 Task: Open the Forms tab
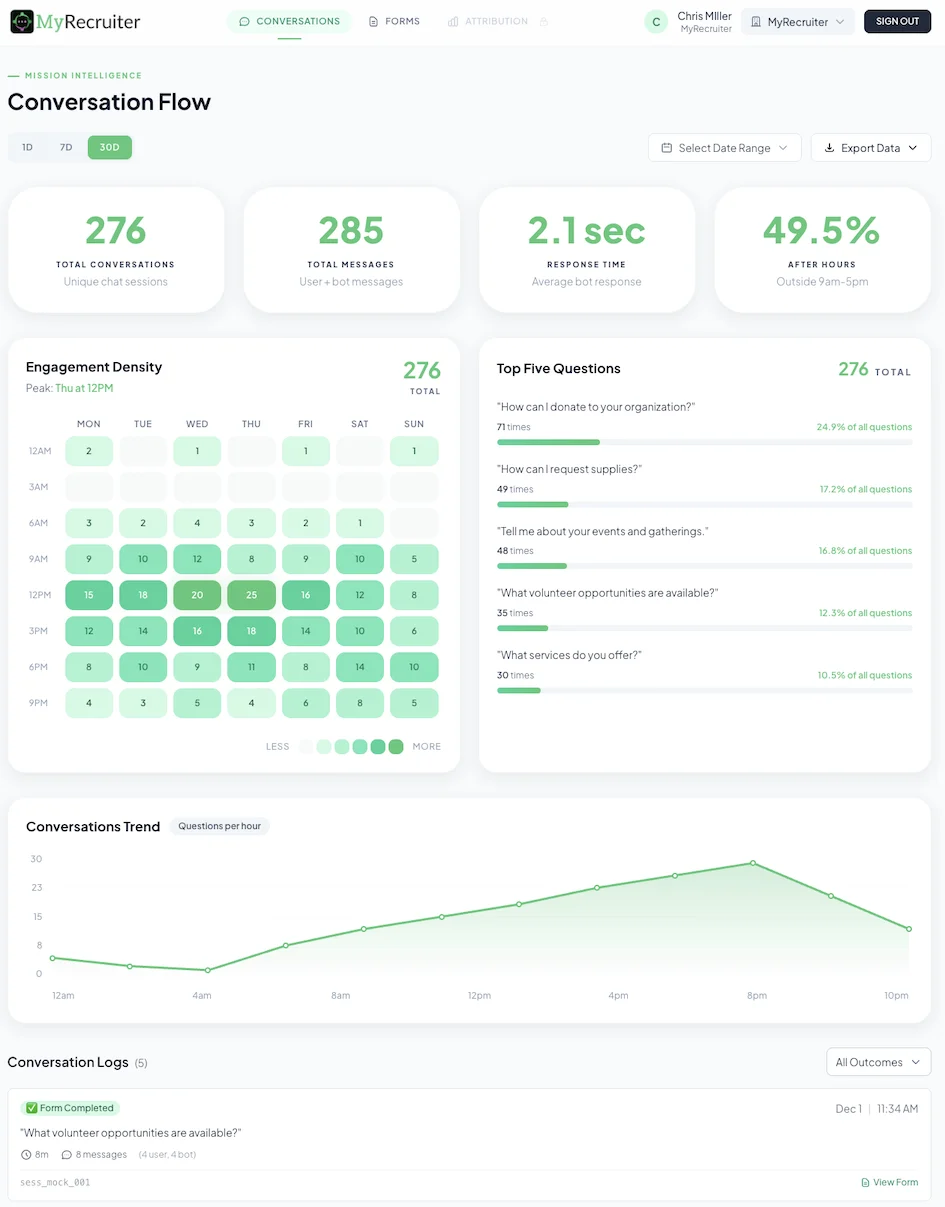pos(394,21)
